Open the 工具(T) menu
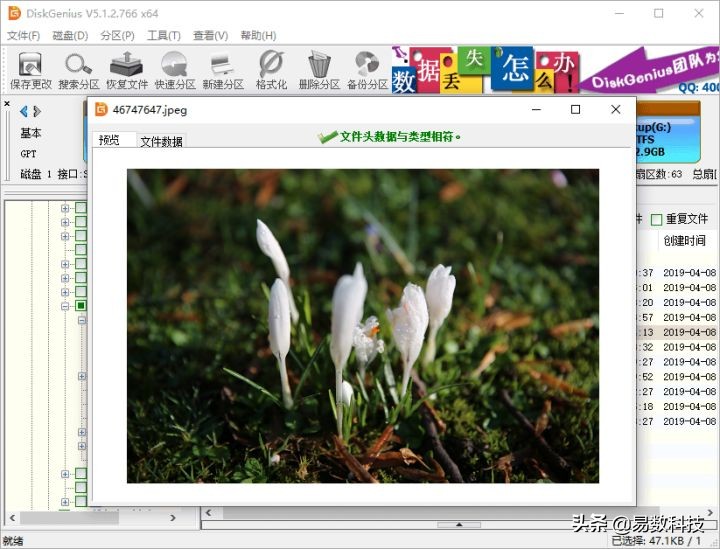The image size is (720, 549). [163, 35]
